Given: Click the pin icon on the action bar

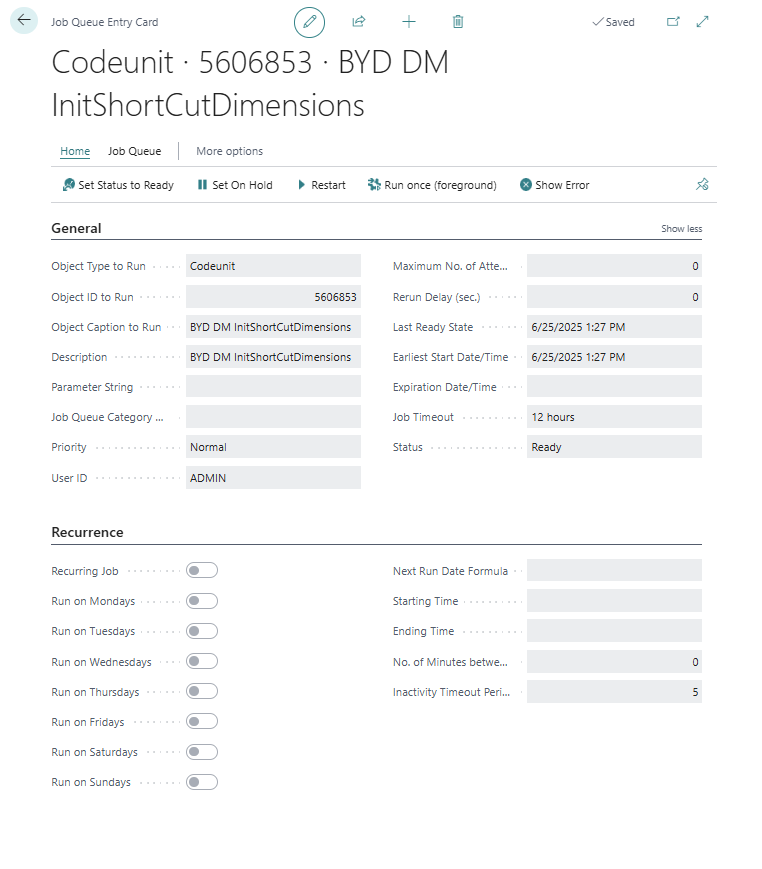Looking at the screenshot, I should pyautogui.click(x=702, y=185).
